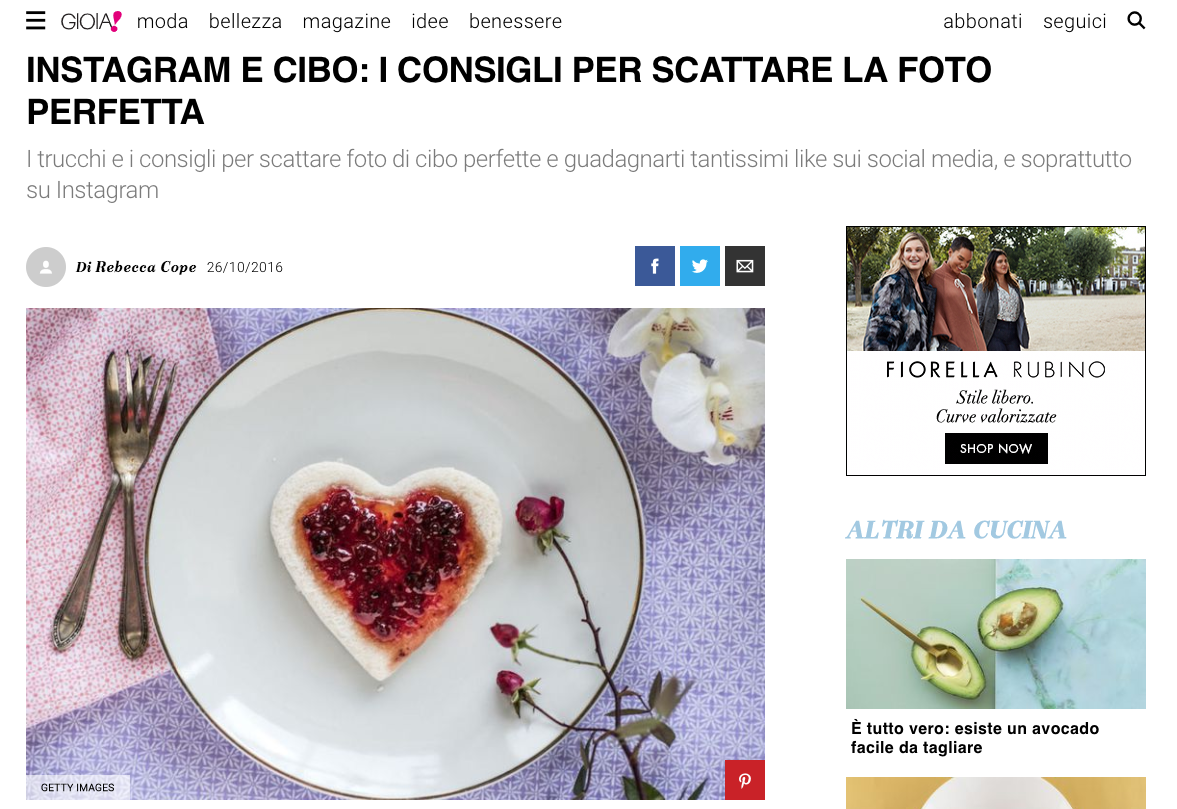Open the moda menu item

tap(162, 21)
